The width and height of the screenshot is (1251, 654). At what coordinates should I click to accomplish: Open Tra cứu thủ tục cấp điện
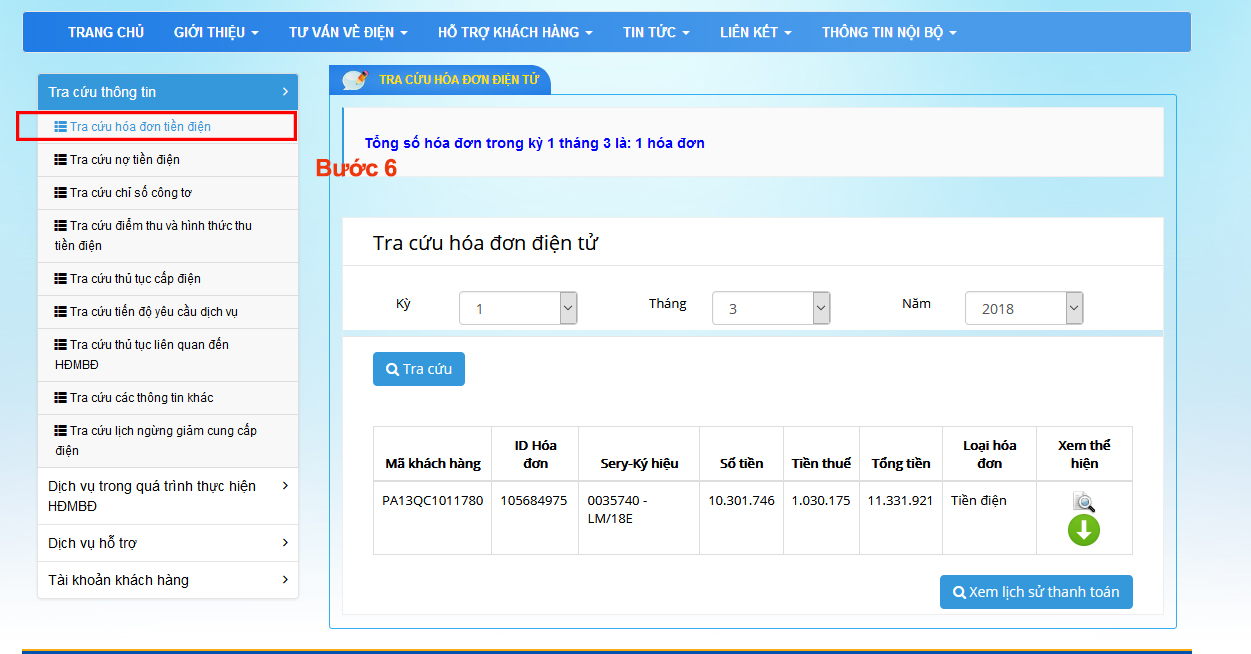[x=135, y=279]
